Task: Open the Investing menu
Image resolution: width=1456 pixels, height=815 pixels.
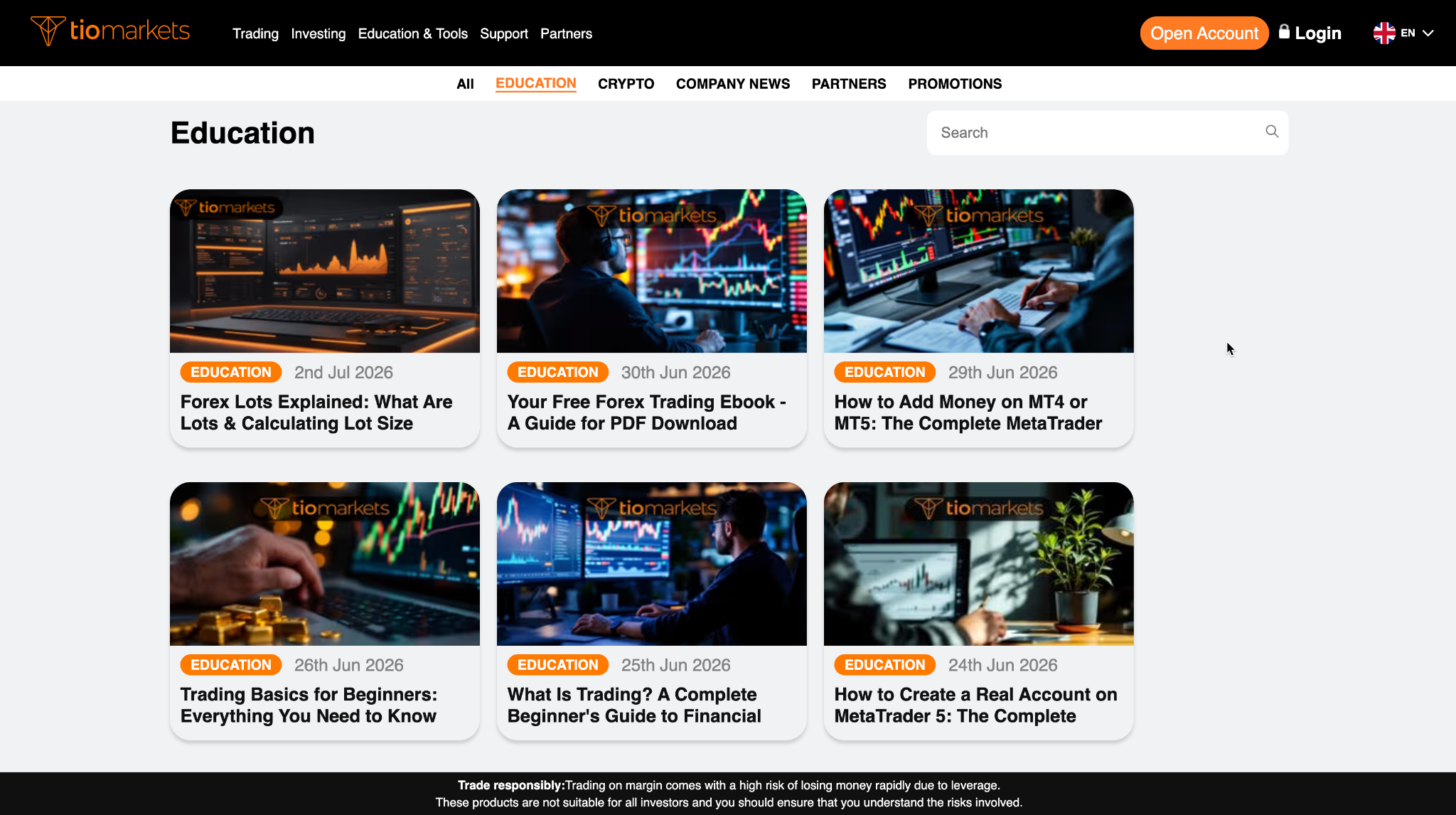Action: pyautogui.click(x=318, y=33)
